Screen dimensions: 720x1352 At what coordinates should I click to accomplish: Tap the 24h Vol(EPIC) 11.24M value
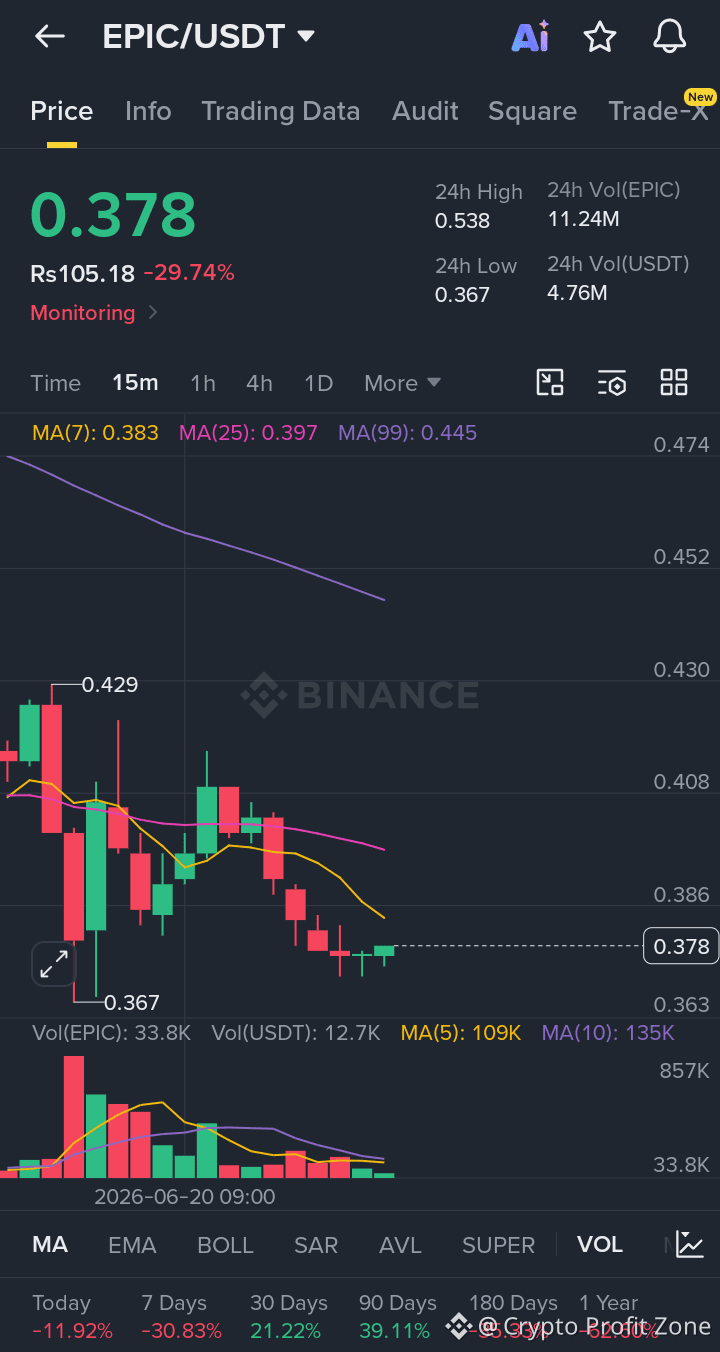584,219
